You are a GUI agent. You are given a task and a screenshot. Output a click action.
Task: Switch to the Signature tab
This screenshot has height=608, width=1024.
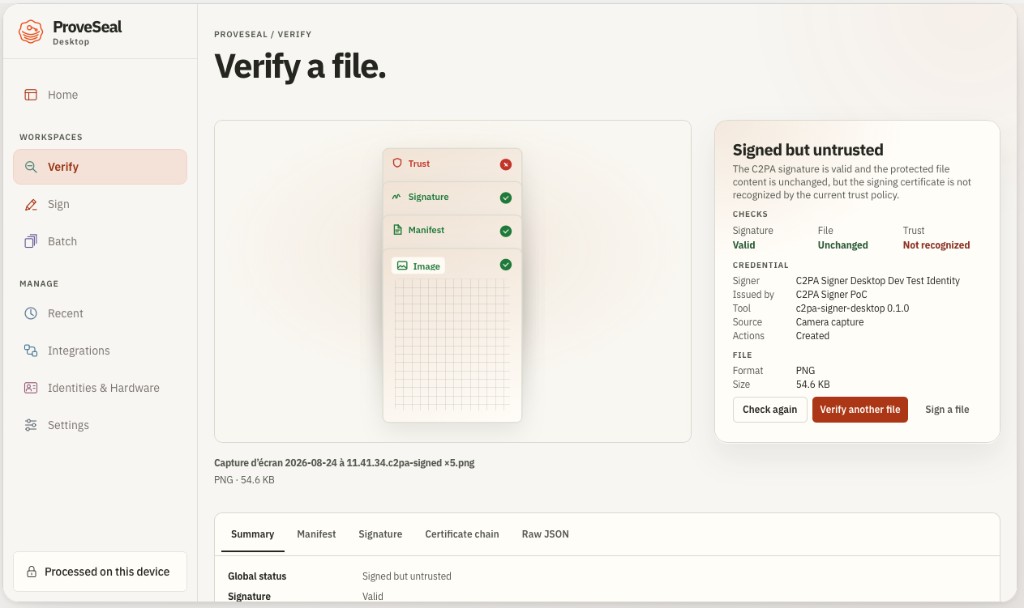[x=380, y=534]
